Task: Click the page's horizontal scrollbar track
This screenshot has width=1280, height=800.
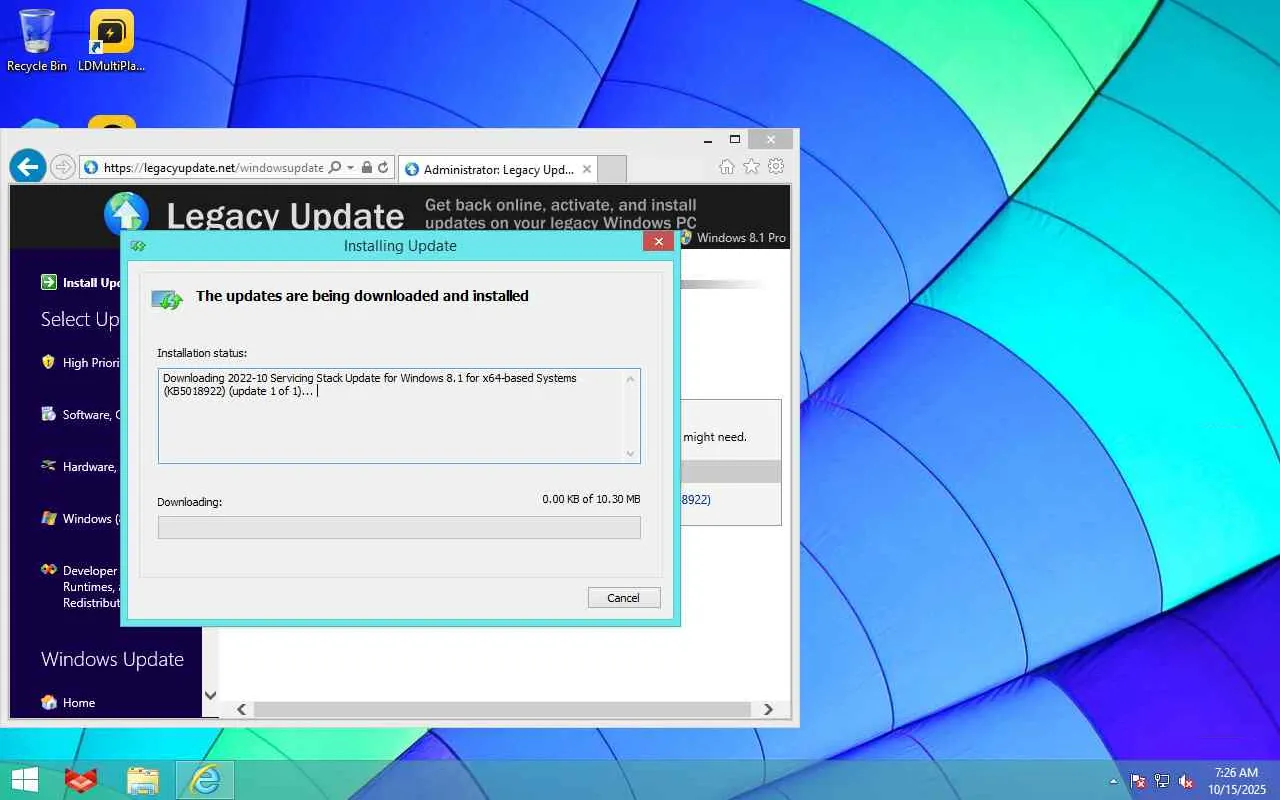Action: click(x=502, y=709)
